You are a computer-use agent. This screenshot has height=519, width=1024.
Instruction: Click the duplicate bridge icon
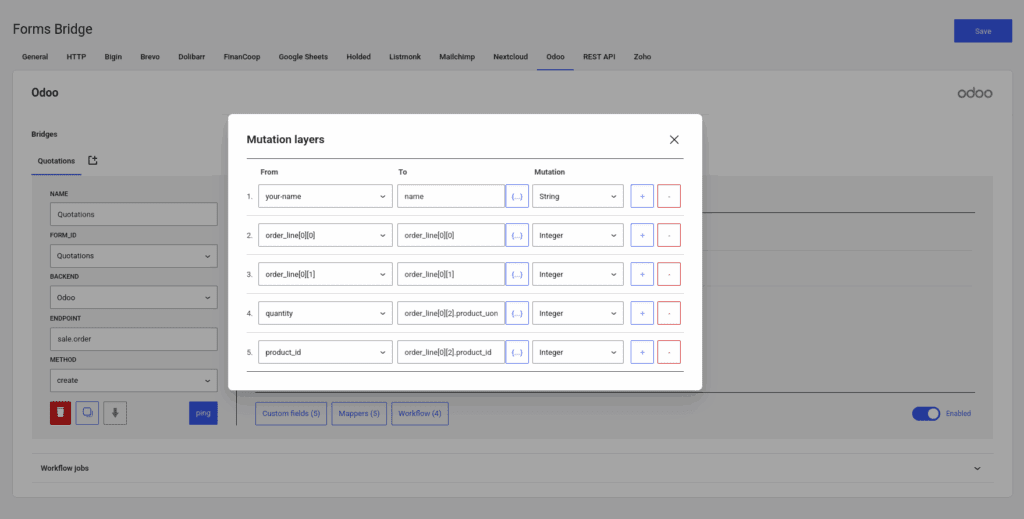point(88,413)
